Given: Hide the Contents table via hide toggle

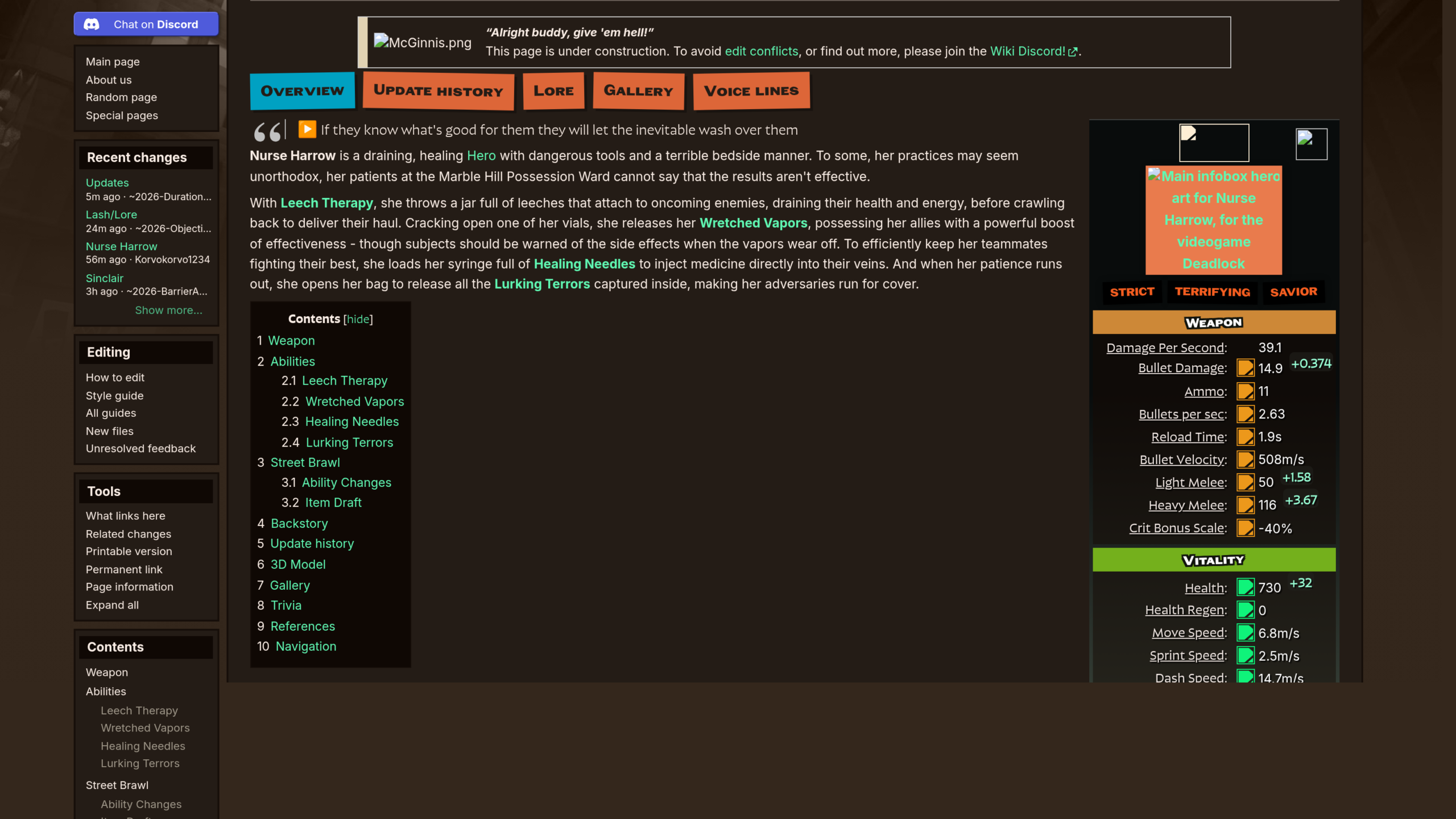Looking at the screenshot, I should point(358,319).
